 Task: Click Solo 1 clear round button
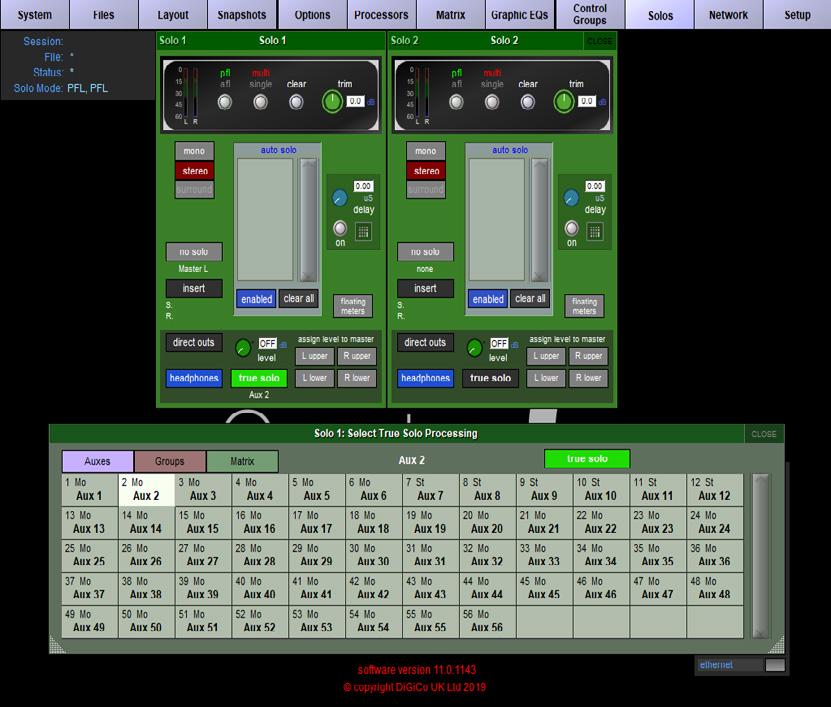pos(296,102)
